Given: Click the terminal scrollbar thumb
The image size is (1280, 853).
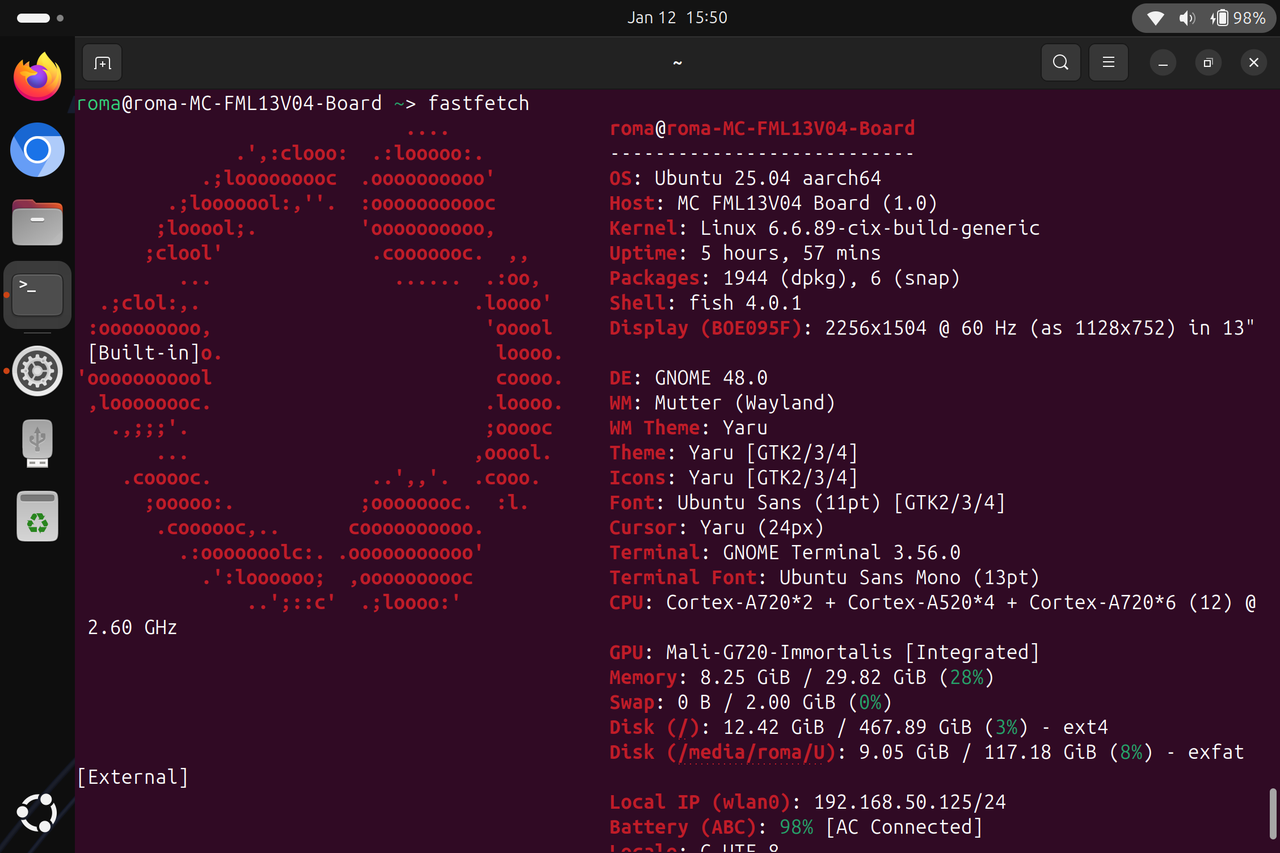Looking at the screenshot, I should click(1273, 816).
